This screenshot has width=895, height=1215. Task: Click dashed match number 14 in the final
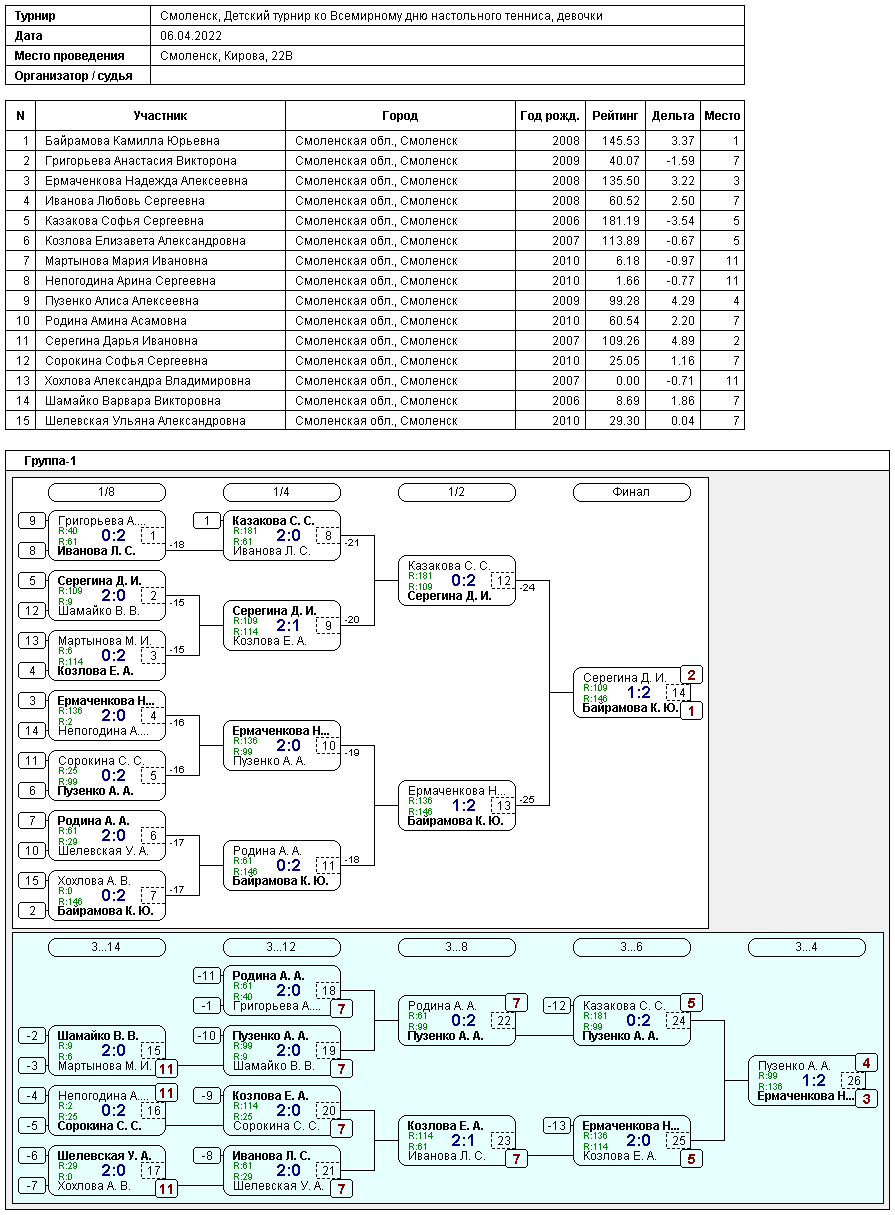[x=678, y=693]
